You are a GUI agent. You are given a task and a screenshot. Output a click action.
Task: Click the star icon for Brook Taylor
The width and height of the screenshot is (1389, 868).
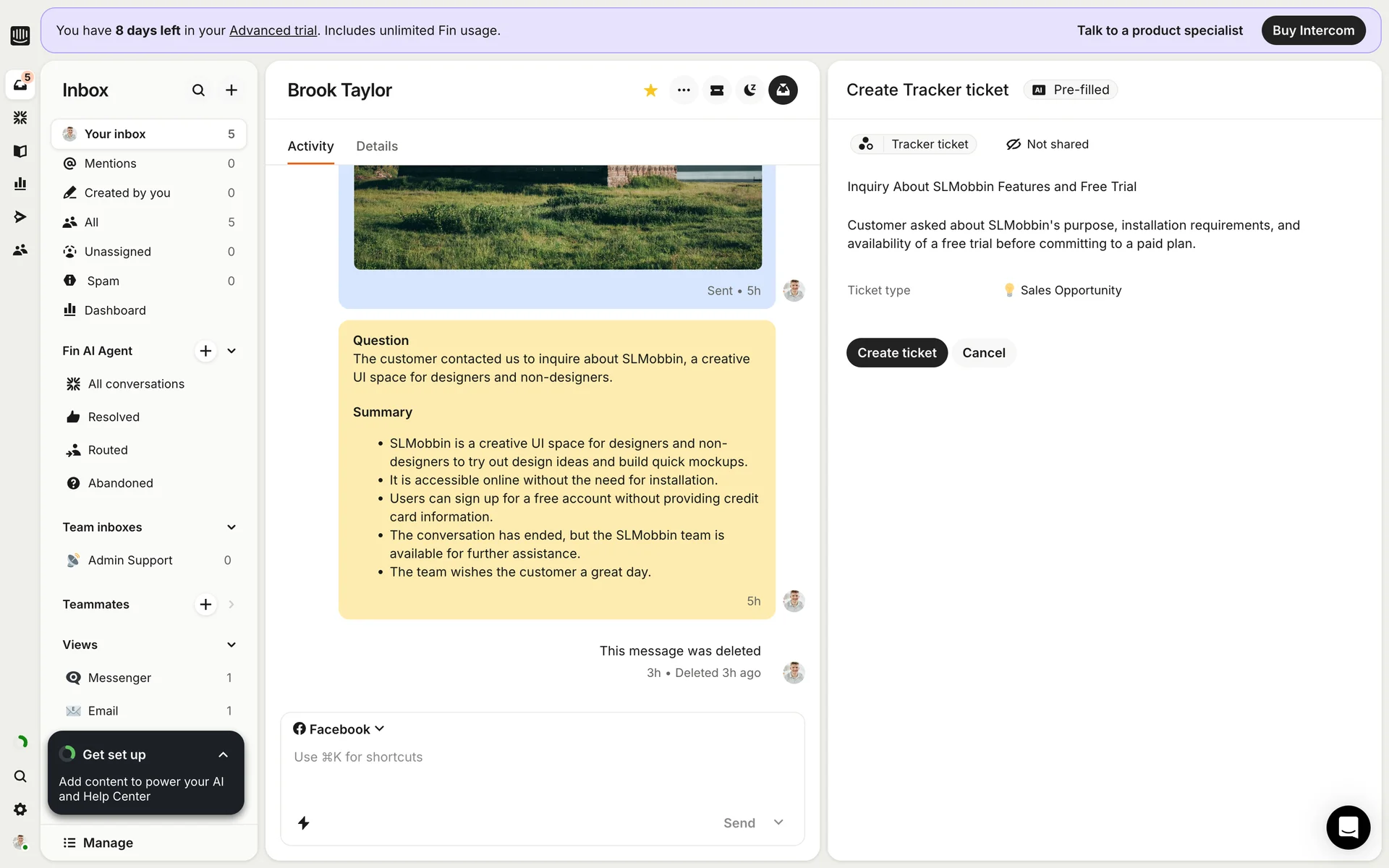point(650,90)
